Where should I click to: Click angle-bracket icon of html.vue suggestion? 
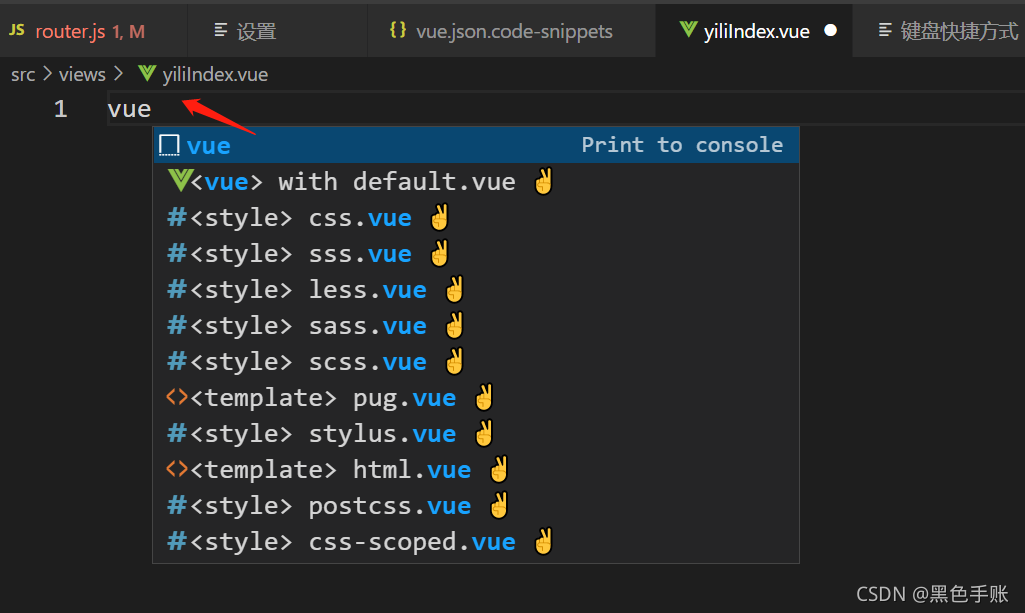pyautogui.click(x=176, y=469)
